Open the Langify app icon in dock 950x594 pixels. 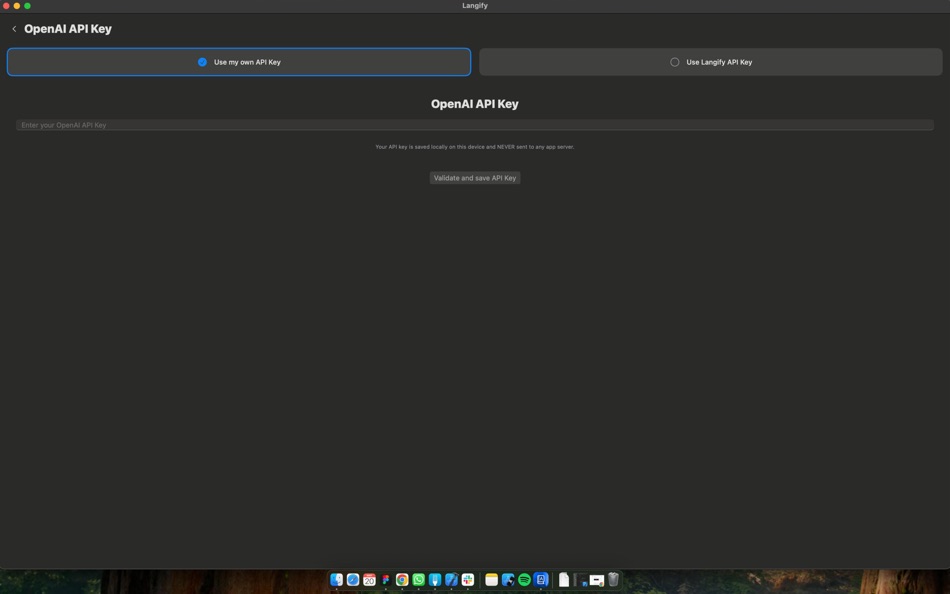point(541,579)
